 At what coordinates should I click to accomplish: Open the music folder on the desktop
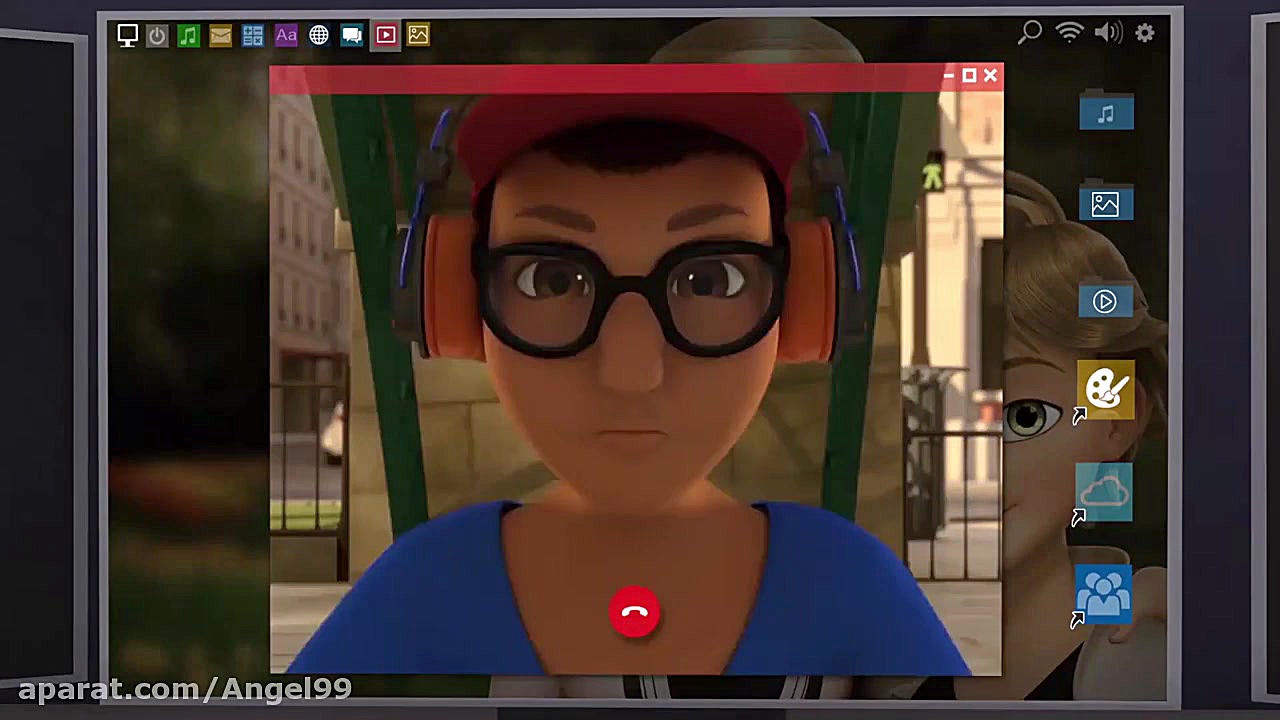coord(1106,112)
